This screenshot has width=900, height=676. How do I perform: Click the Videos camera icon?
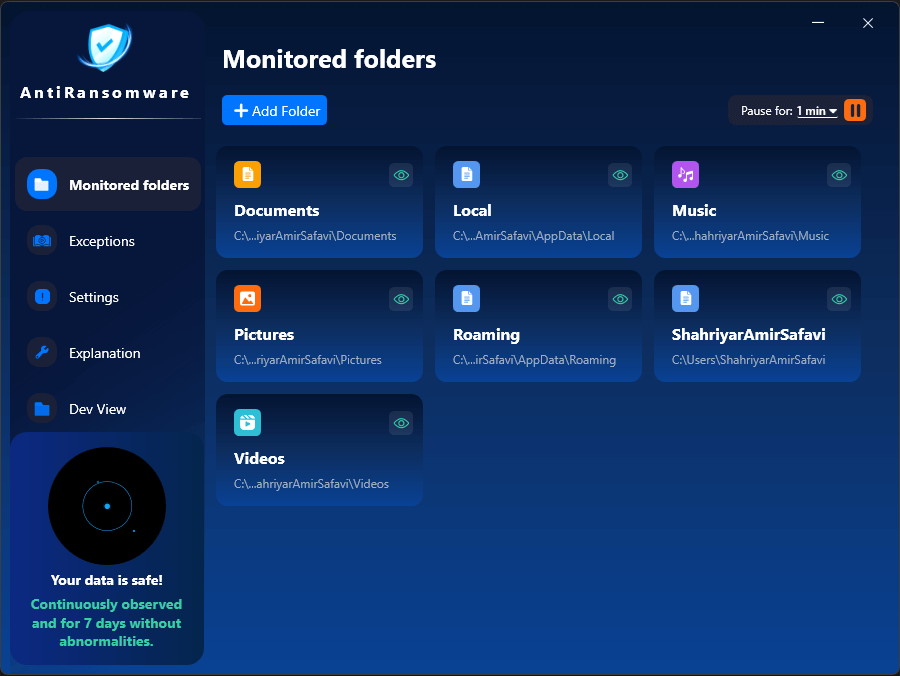click(x=247, y=422)
